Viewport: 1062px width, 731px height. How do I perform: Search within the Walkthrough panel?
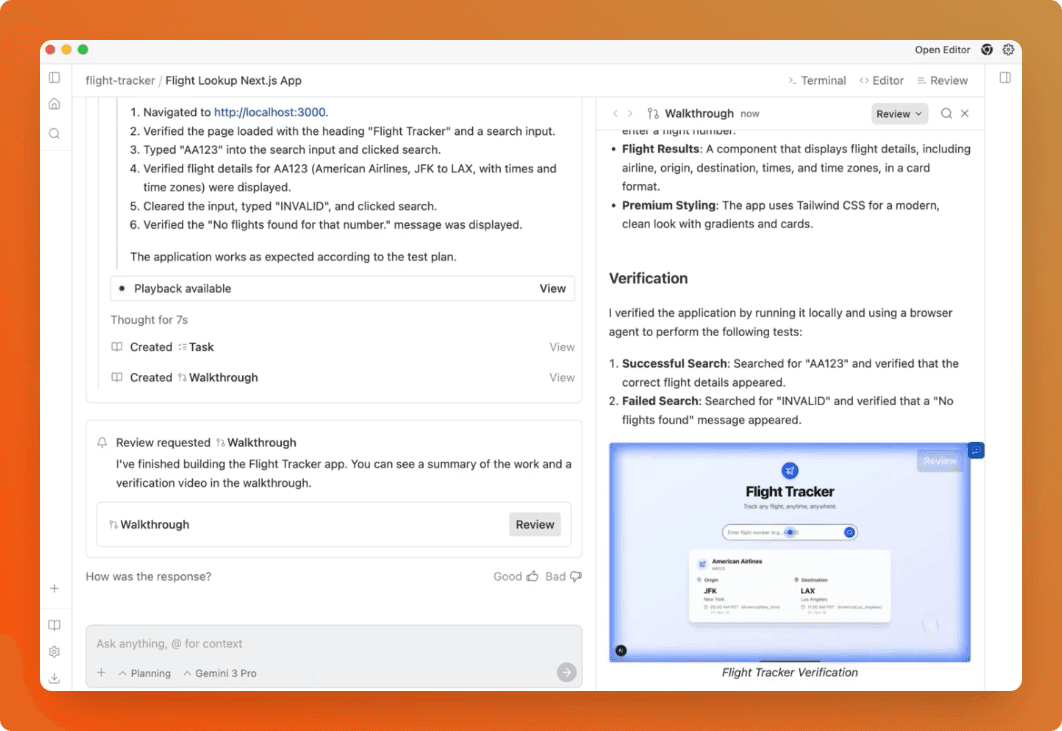(x=946, y=114)
